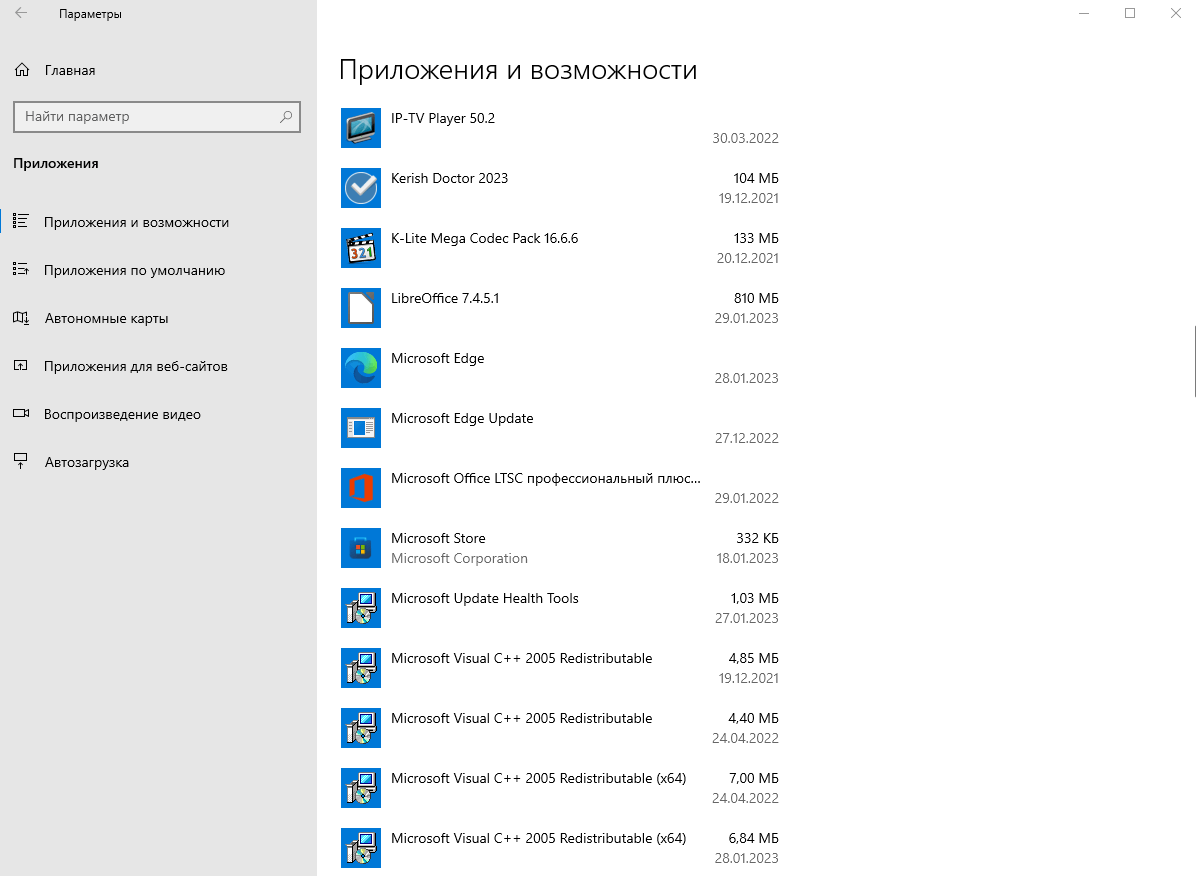Image resolution: width=1196 pixels, height=876 pixels.
Task: Click icon of Visual C++ 2005 (x64) 7,00 МБ
Action: click(361, 788)
